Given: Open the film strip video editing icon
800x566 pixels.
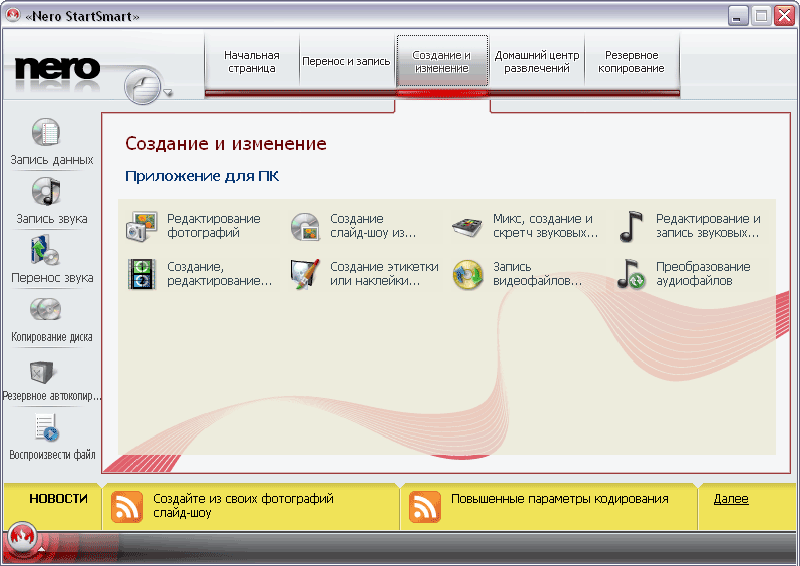Looking at the screenshot, I should (x=142, y=274).
